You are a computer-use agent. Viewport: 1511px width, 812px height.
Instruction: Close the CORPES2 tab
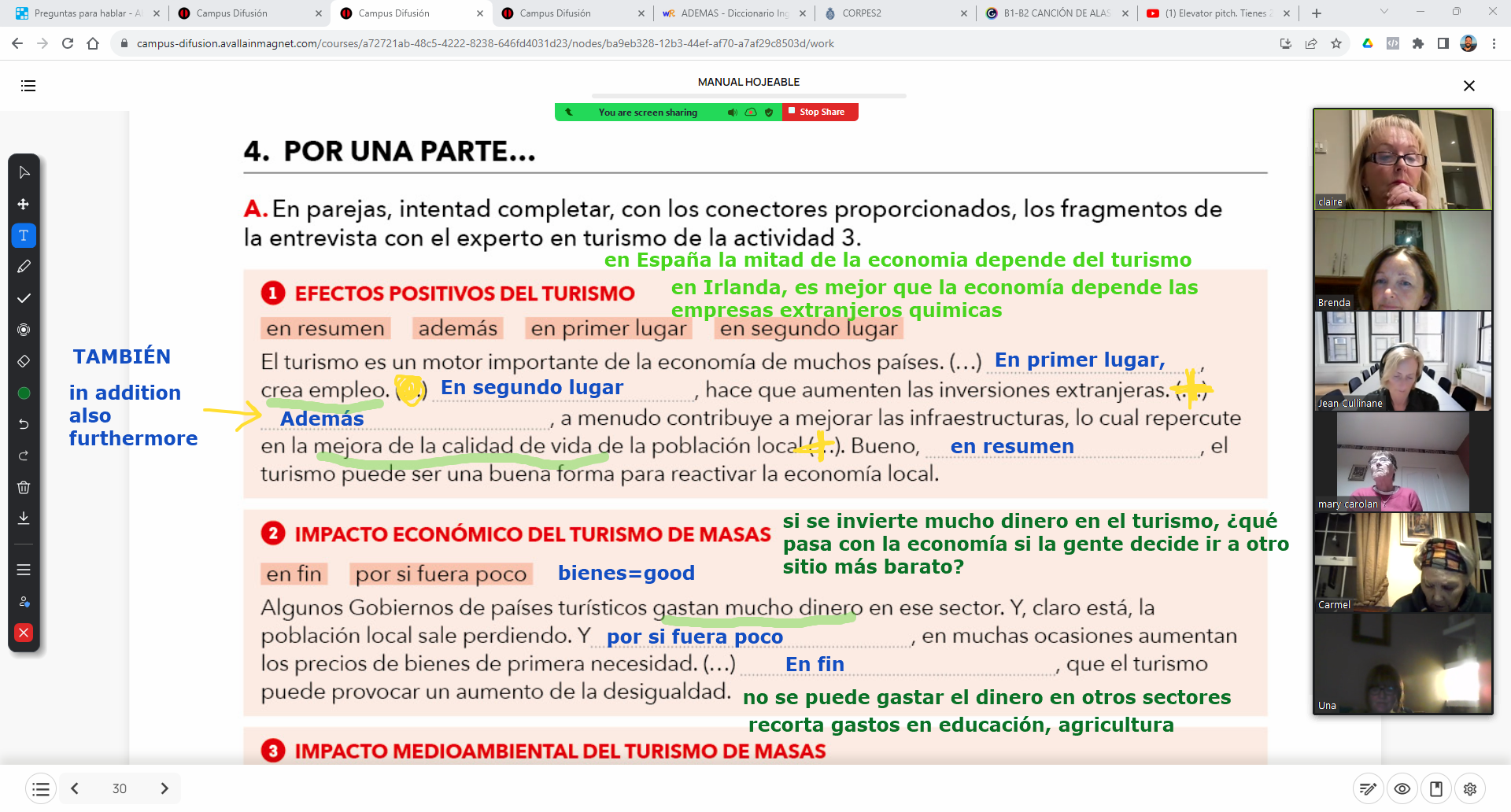[963, 13]
